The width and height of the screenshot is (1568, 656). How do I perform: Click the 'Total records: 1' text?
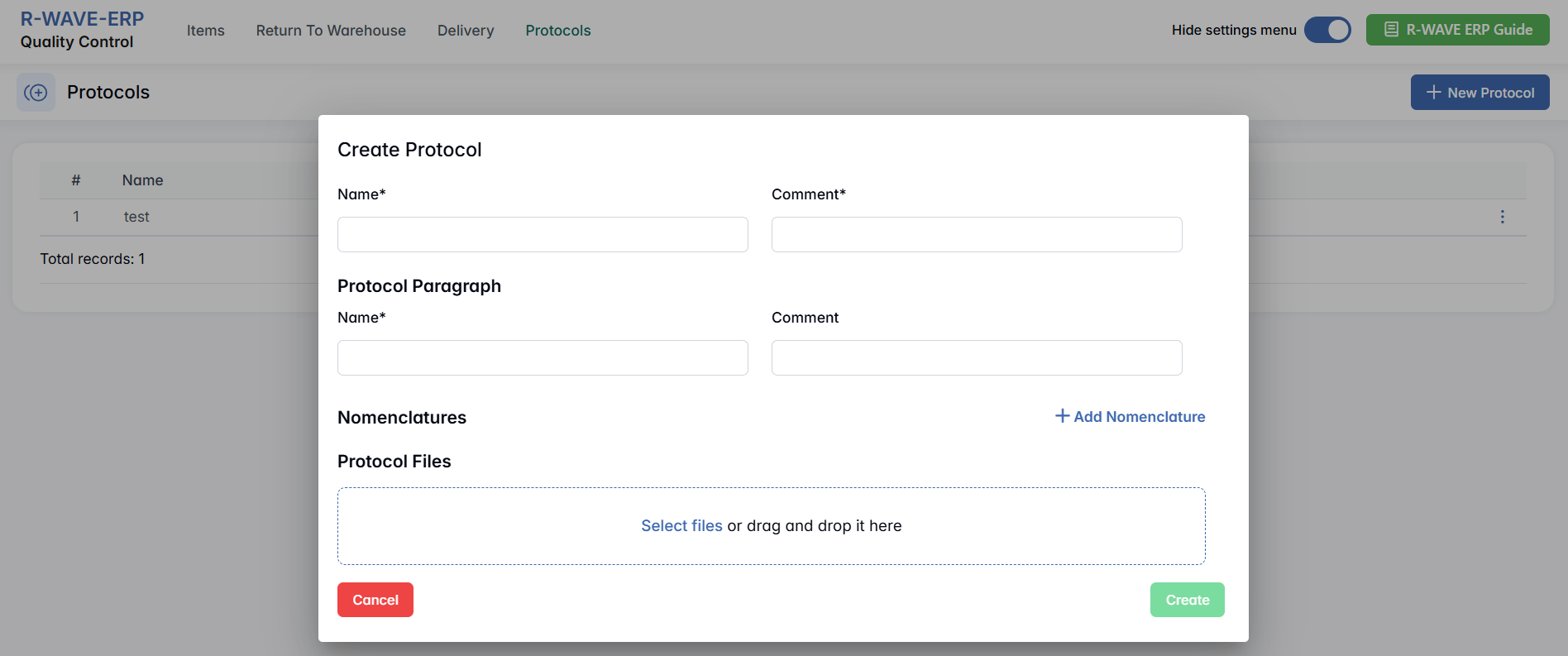(93, 259)
